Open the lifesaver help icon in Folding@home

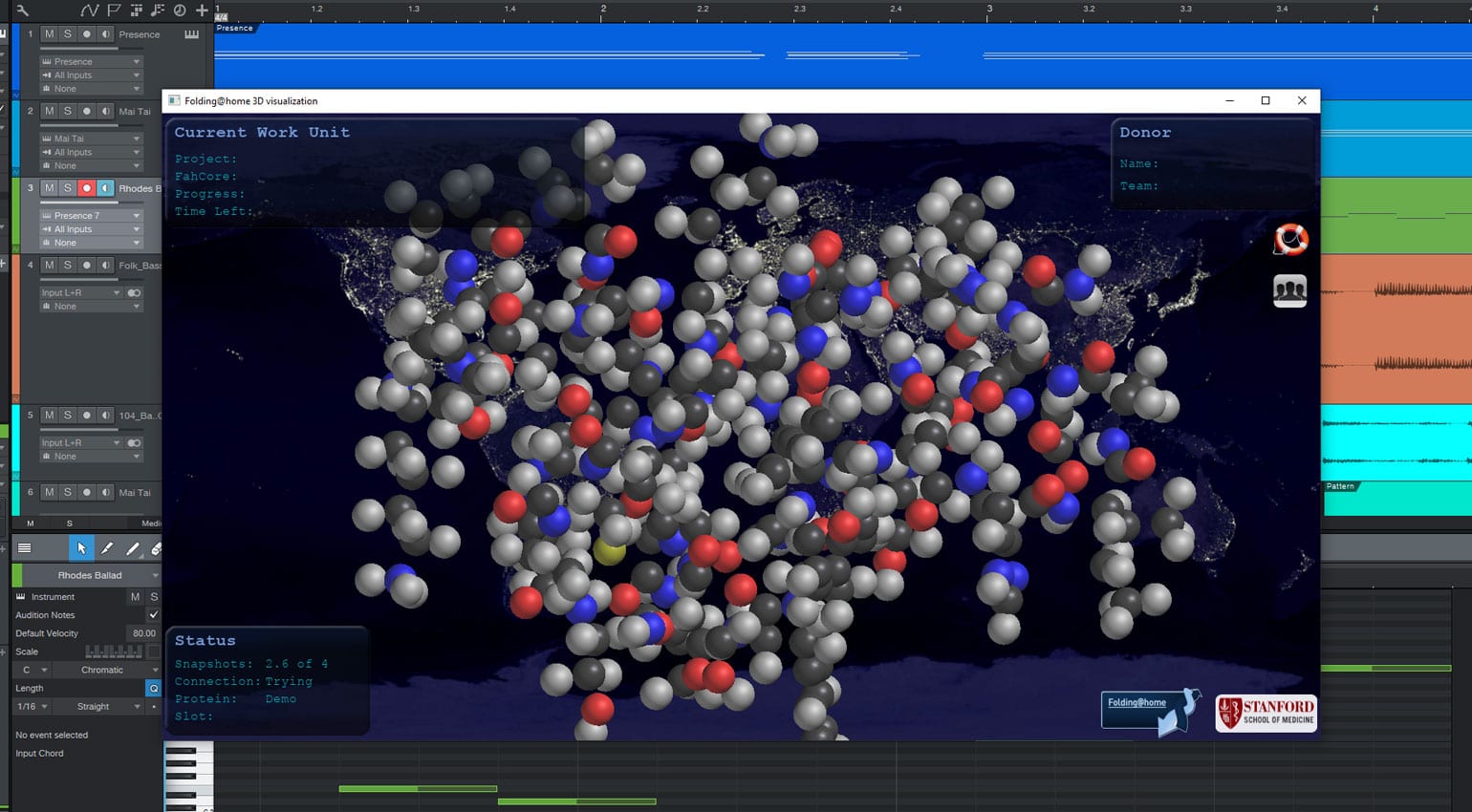1289,240
